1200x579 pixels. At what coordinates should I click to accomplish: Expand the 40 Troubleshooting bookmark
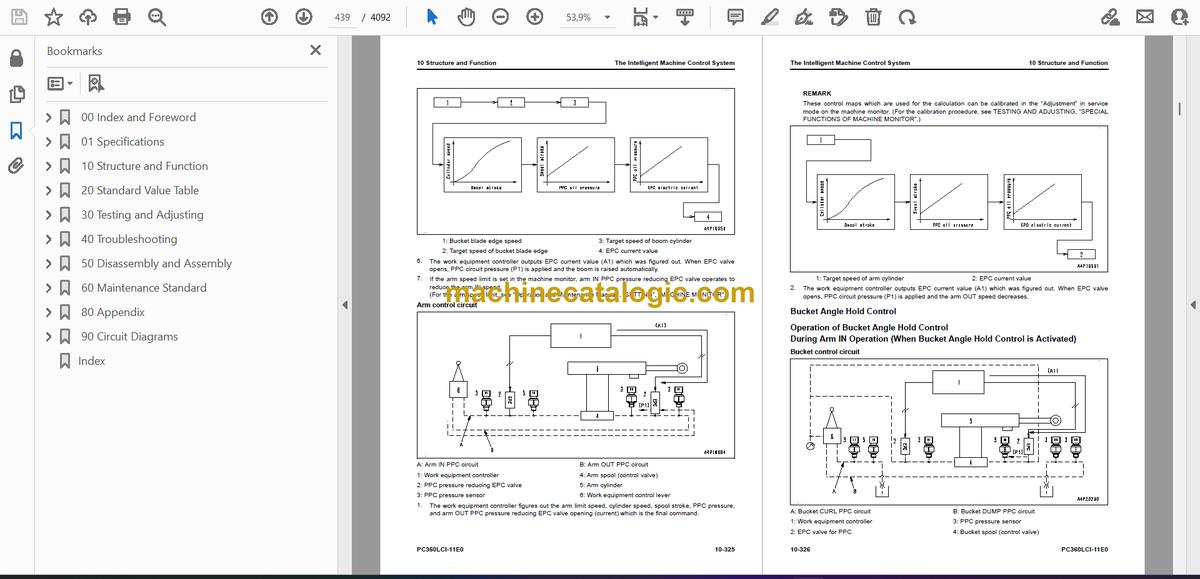pyautogui.click(x=49, y=239)
